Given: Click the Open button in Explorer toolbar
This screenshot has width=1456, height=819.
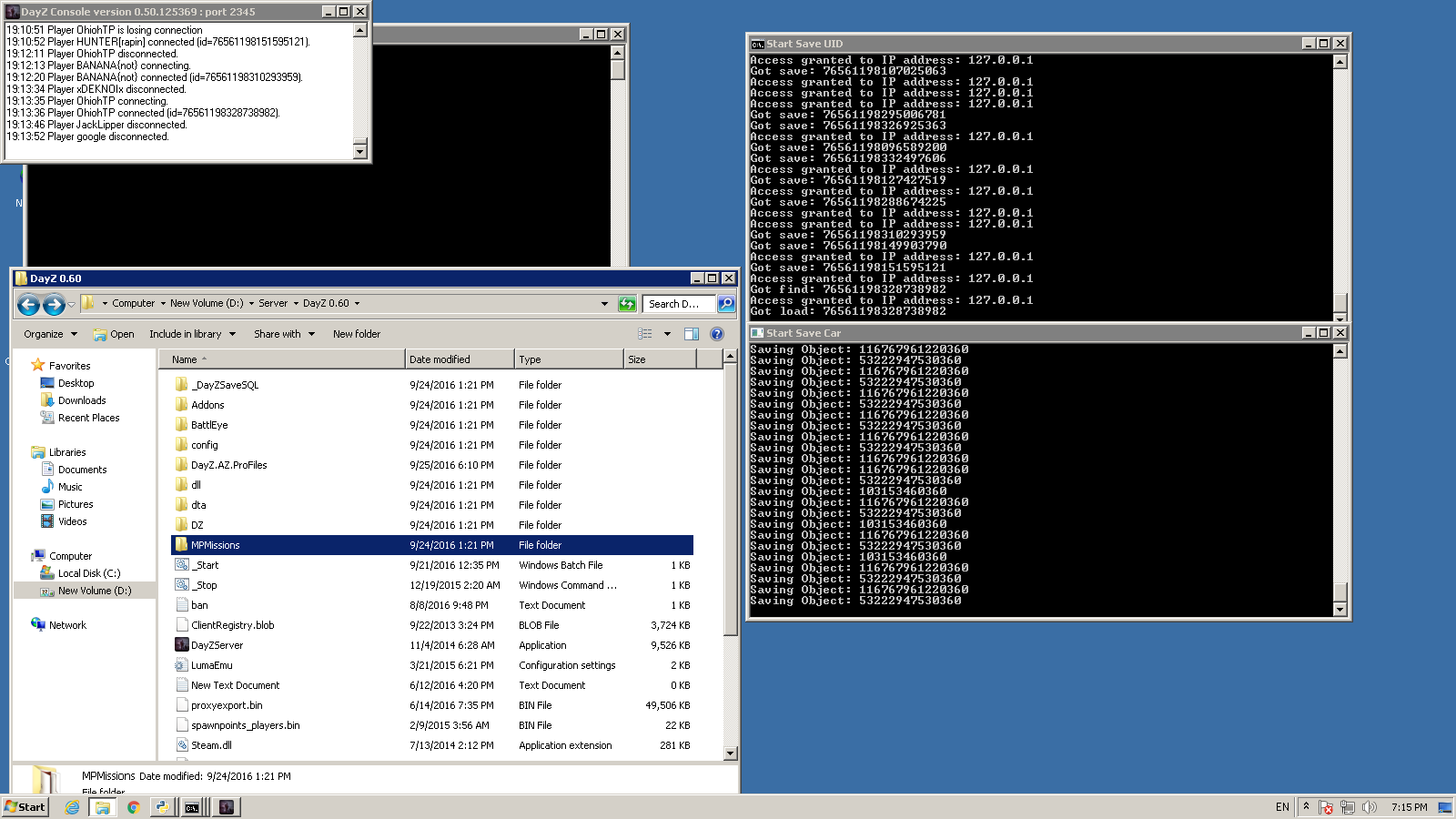Looking at the screenshot, I should 114,334.
